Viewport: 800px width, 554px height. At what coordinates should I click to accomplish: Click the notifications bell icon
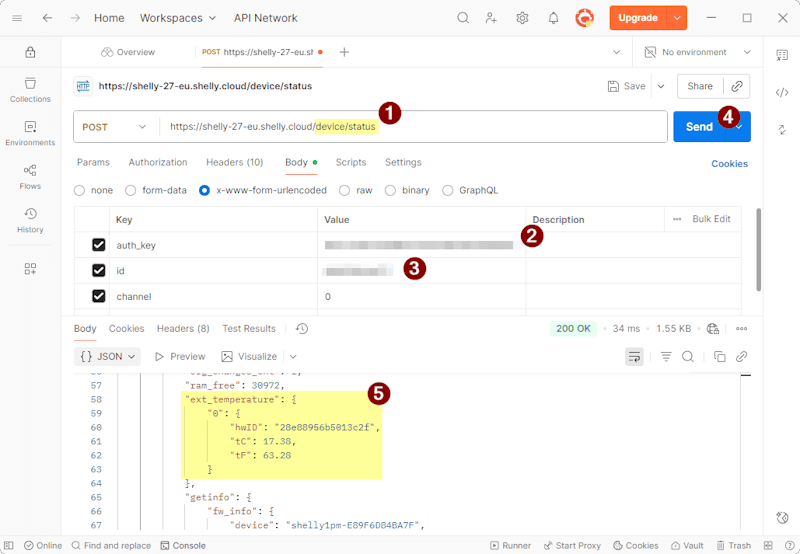(x=553, y=18)
